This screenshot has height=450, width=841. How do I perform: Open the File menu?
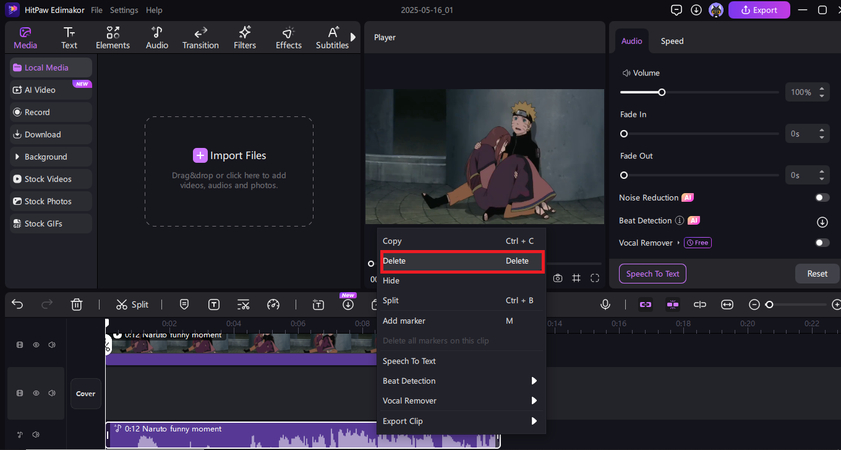coord(97,10)
